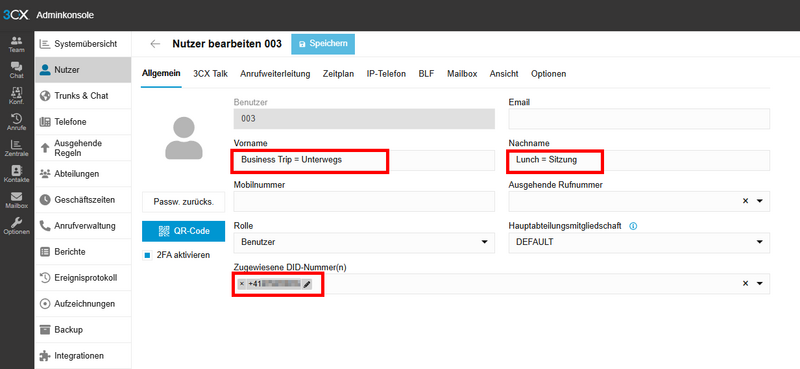Go back using the left arrow
Screen dimensions: 800x369
(155, 44)
